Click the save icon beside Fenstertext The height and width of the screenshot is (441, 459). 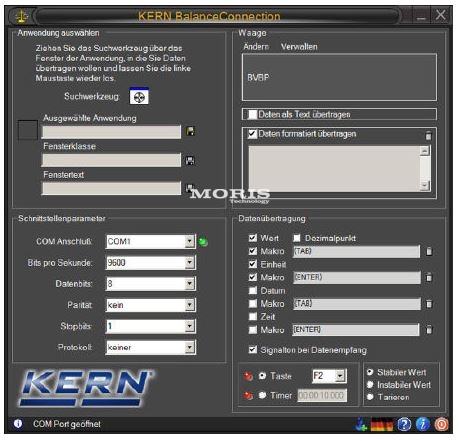pyautogui.click(x=189, y=188)
